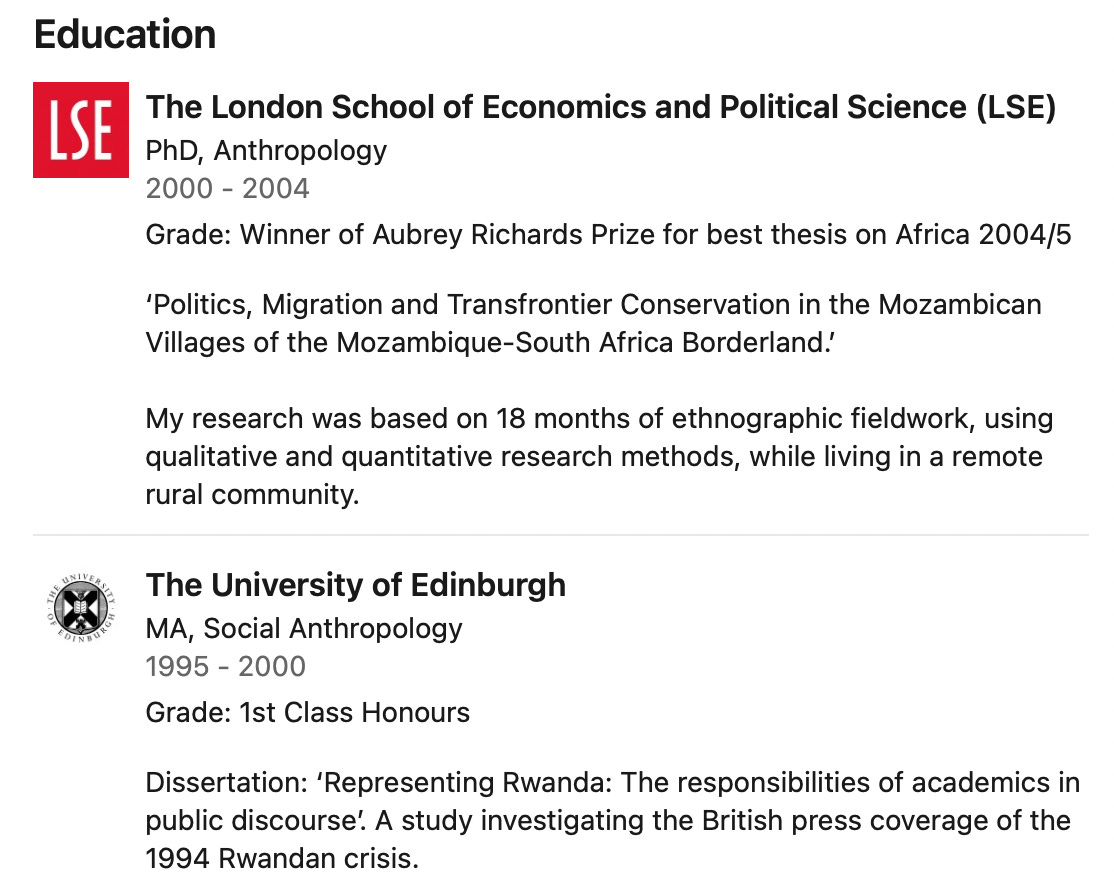Click the Aubrey Richards Prize grade line
The width and height of the screenshot is (1114, 894).
click(608, 236)
